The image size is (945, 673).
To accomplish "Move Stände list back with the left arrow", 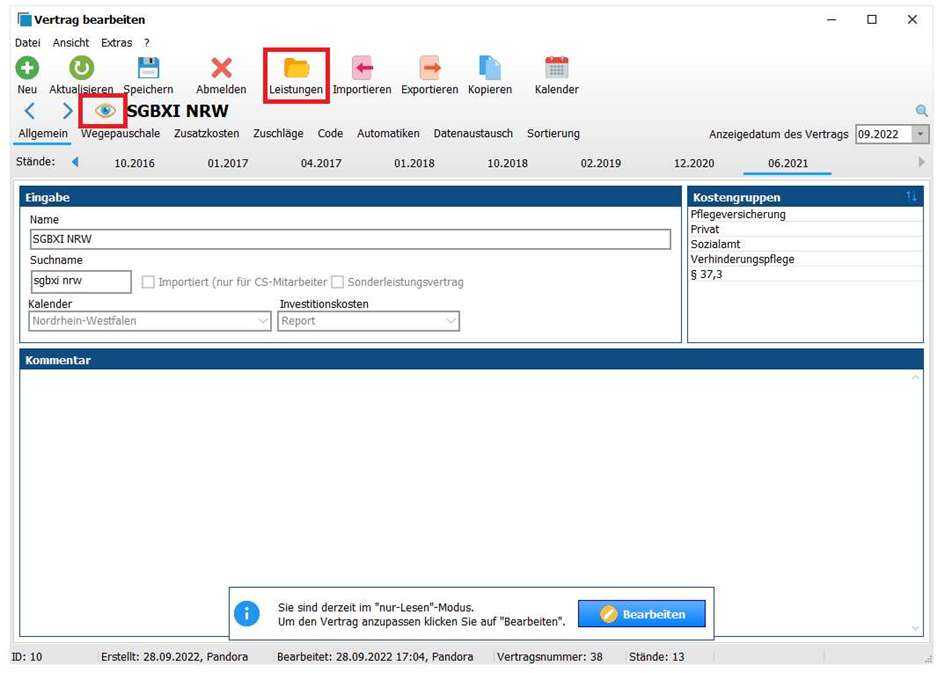I will (75, 162).
